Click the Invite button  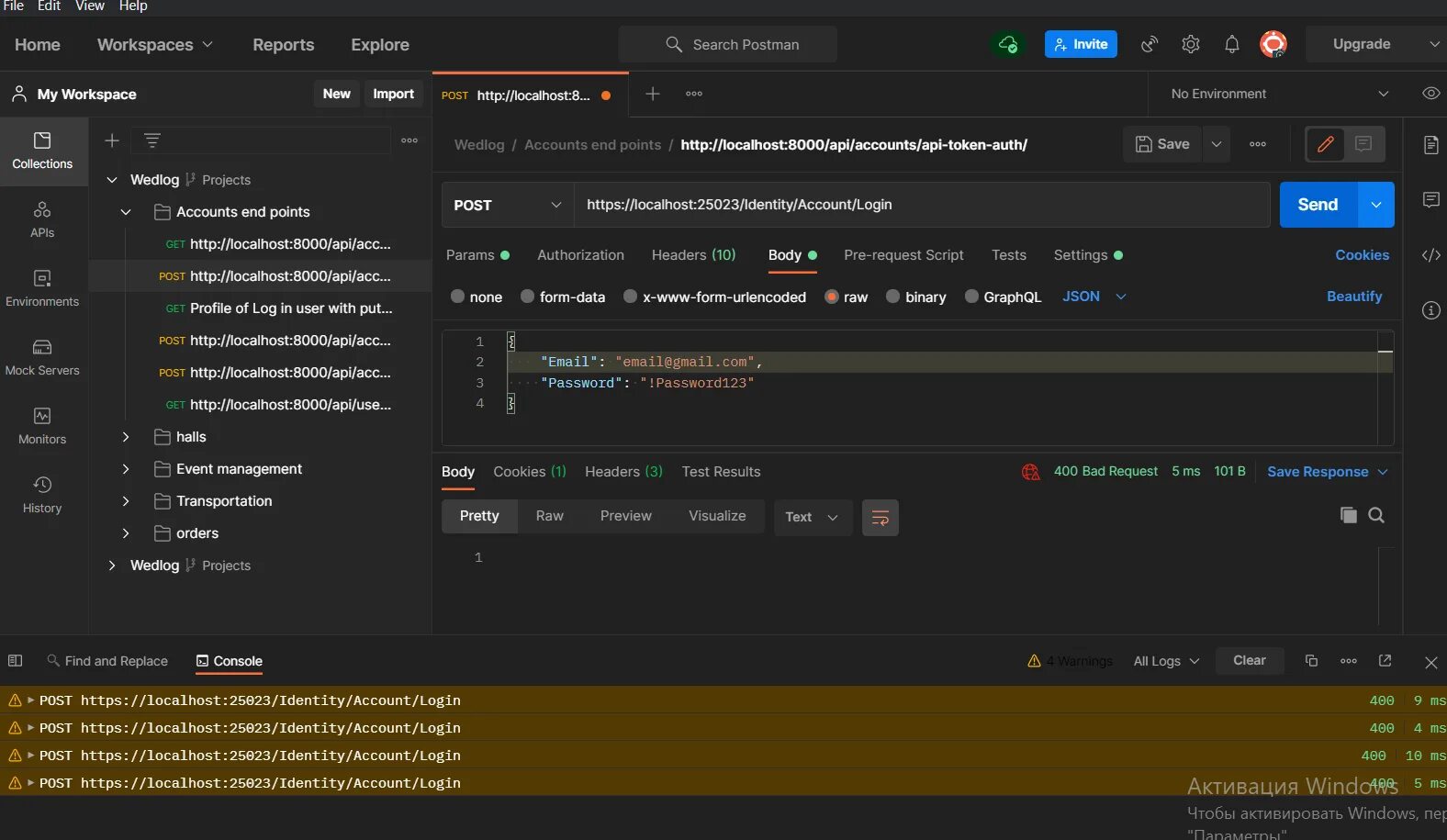(x=1081, y=44)
